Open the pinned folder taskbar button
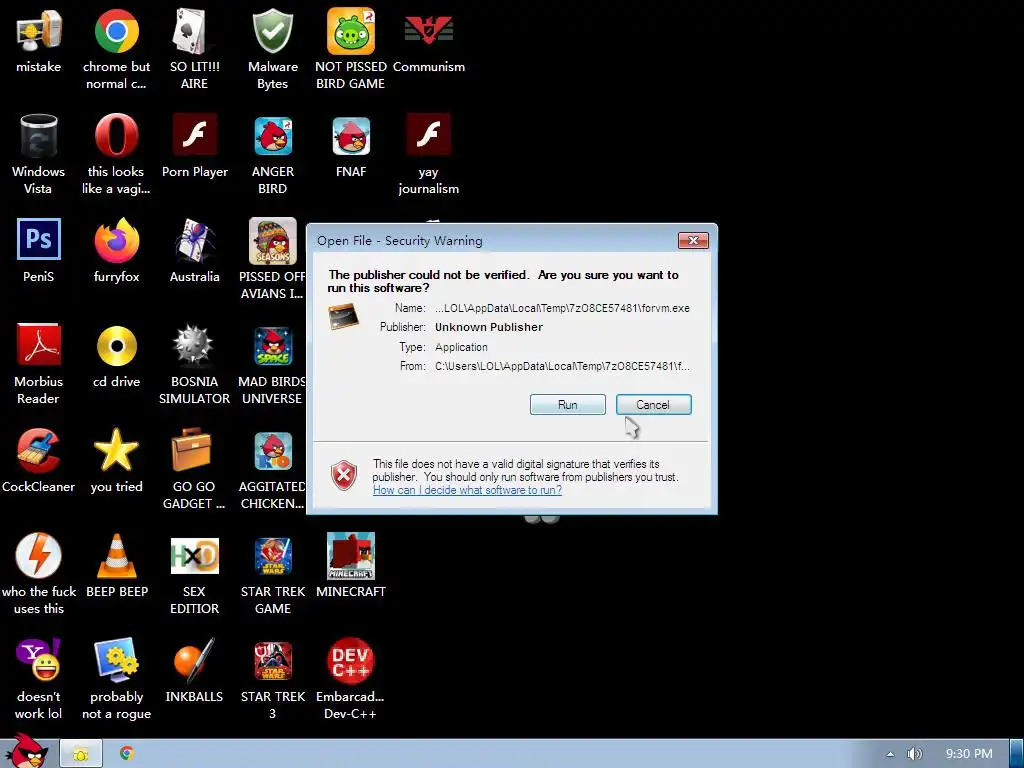The image size is (1024, 768). click(x=81, y=754)
